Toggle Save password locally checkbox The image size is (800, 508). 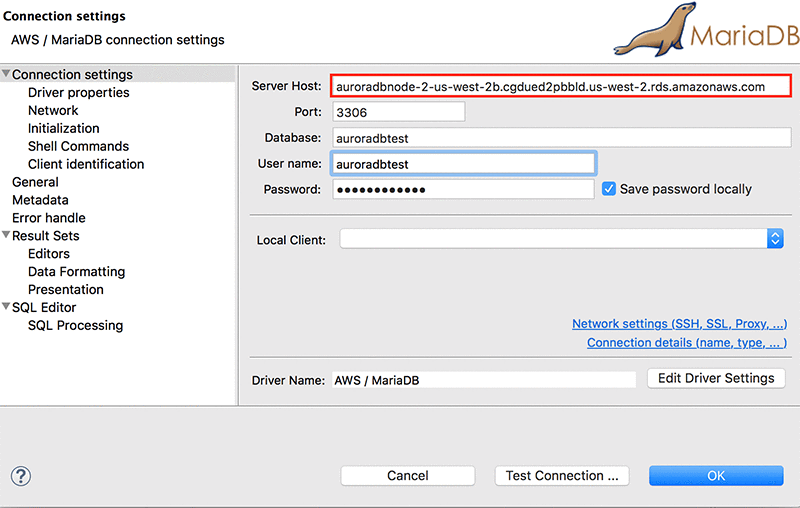(608, 189)
